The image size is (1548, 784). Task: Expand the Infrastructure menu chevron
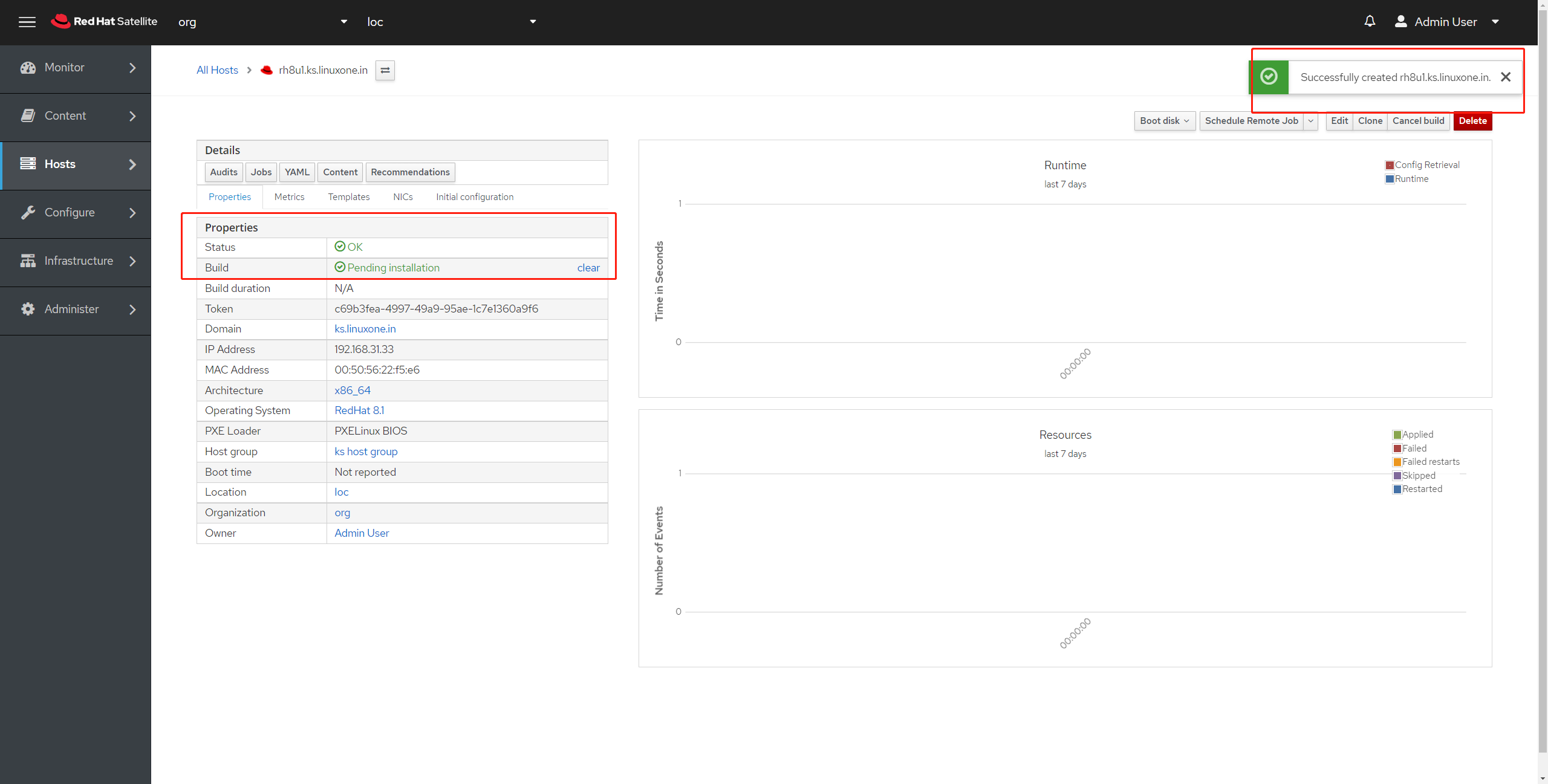(x=132, y=261)
